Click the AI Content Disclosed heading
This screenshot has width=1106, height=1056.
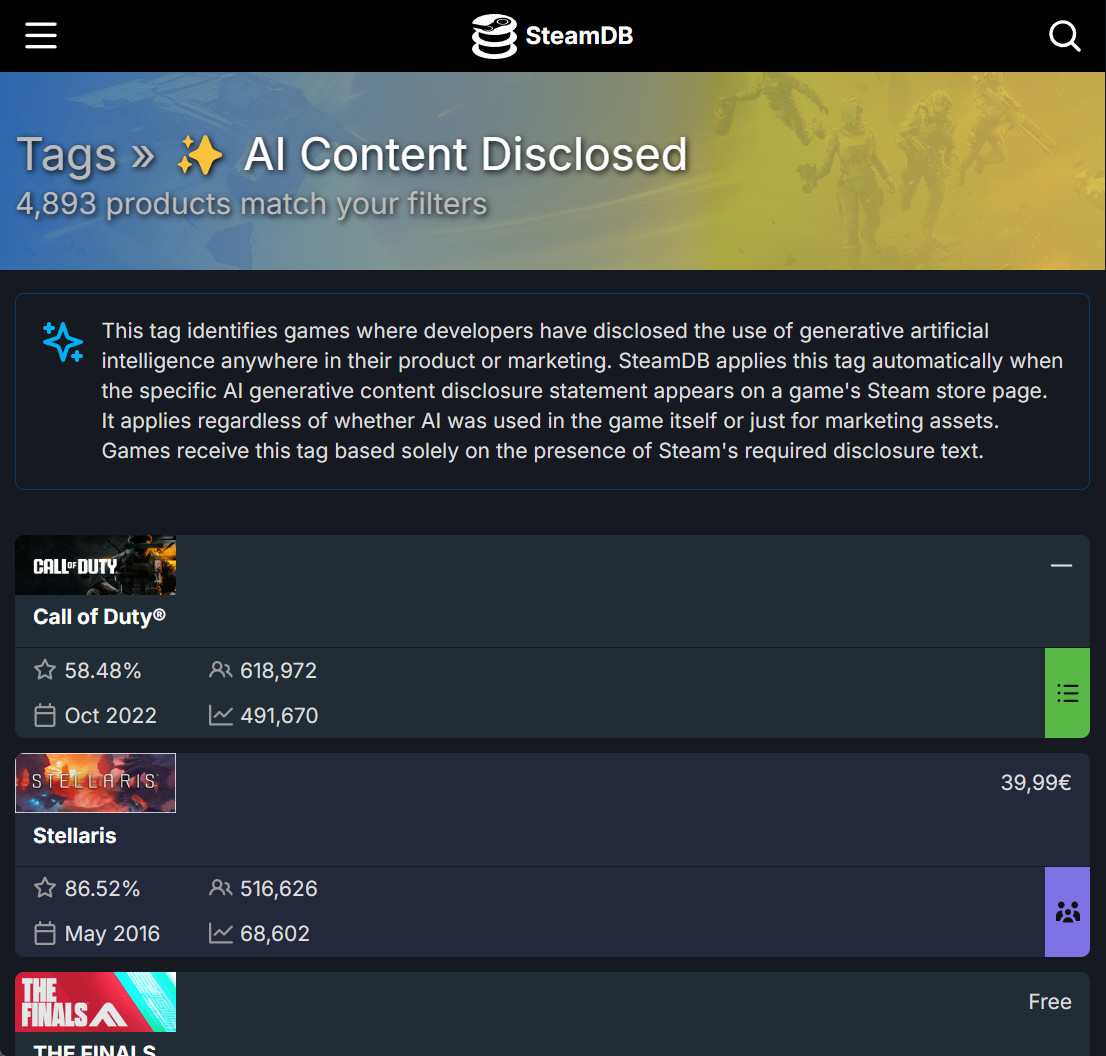(x=466, y=154)
